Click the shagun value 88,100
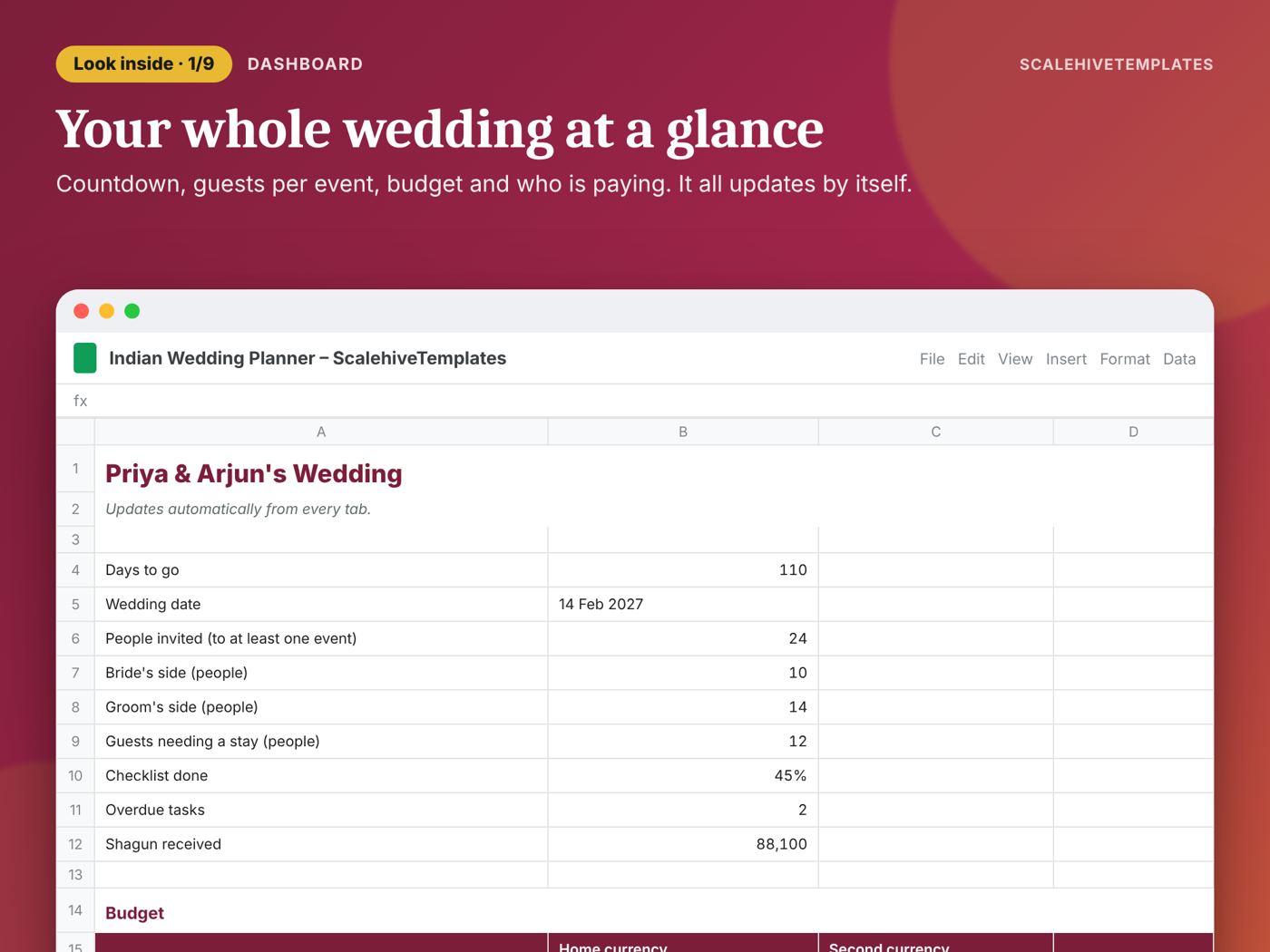The image size is (1270, 952). [x=683, y=844]
